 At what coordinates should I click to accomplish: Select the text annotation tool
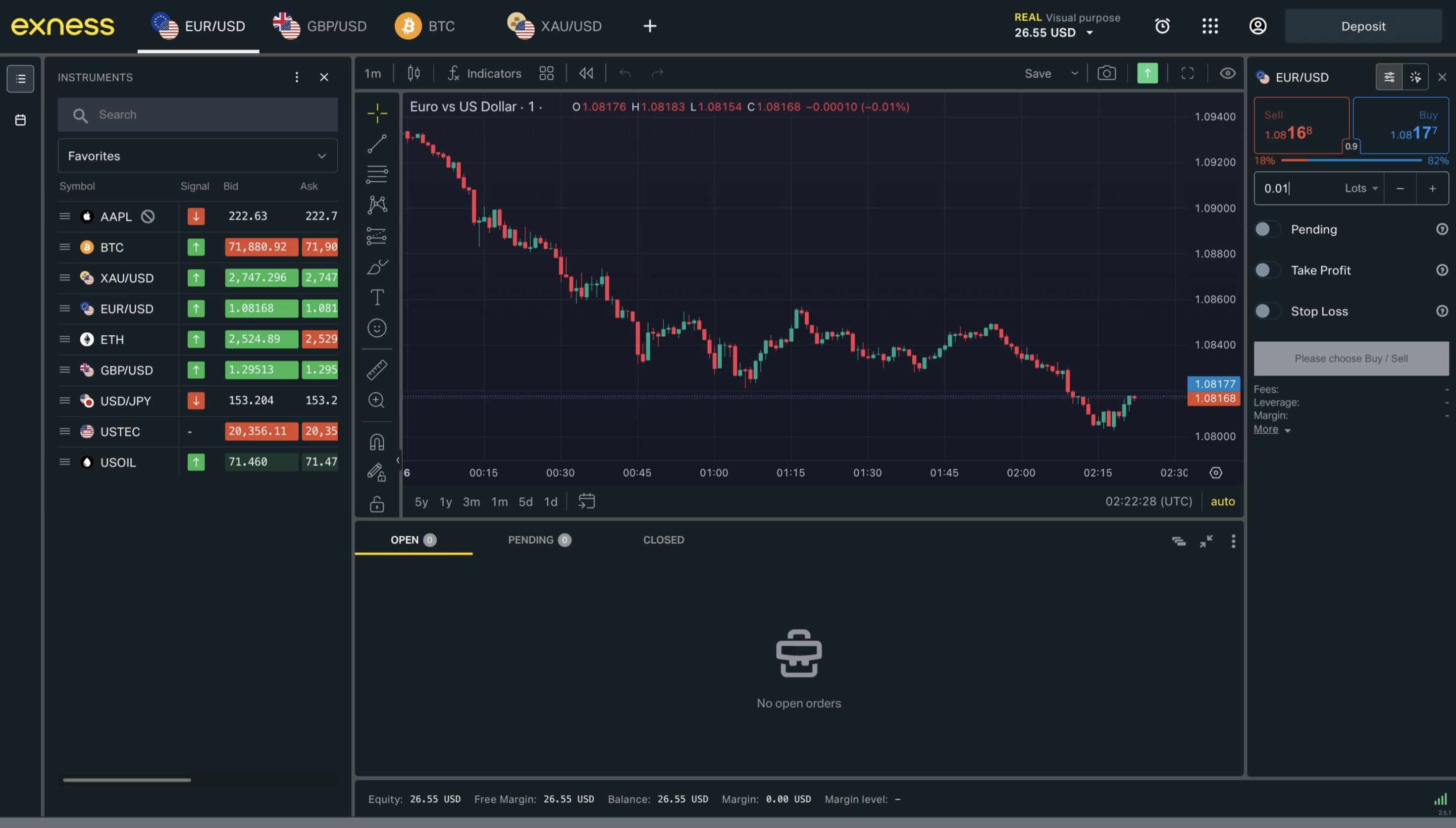(377, 298)
